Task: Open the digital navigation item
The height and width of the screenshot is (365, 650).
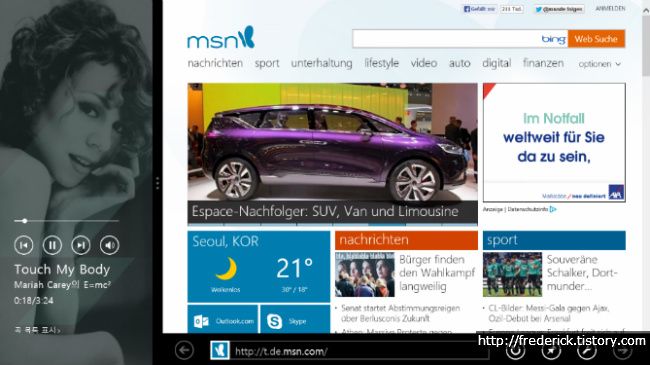Action: pos(497,63)
